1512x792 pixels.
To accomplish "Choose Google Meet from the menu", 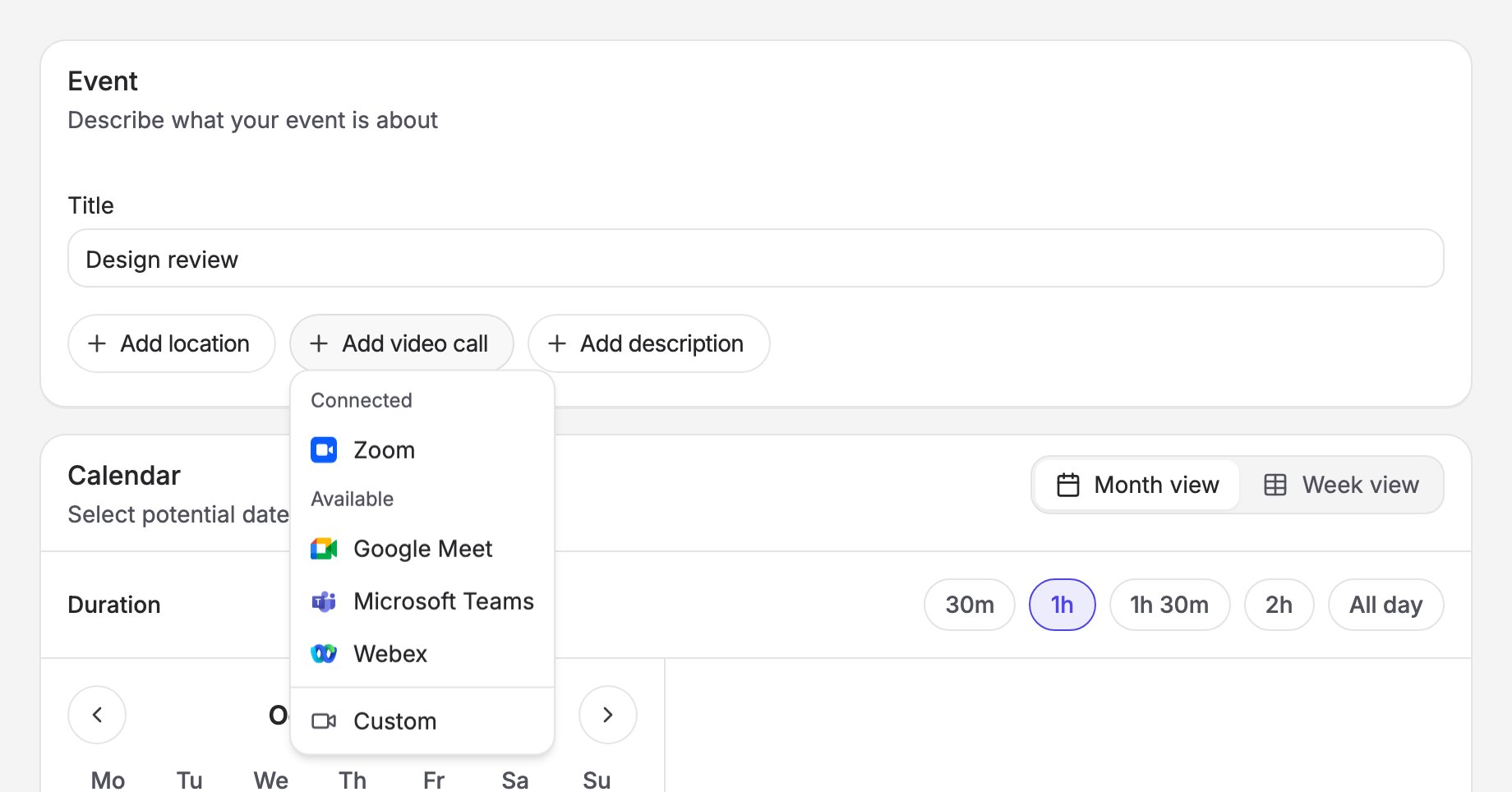I will 422,549.
